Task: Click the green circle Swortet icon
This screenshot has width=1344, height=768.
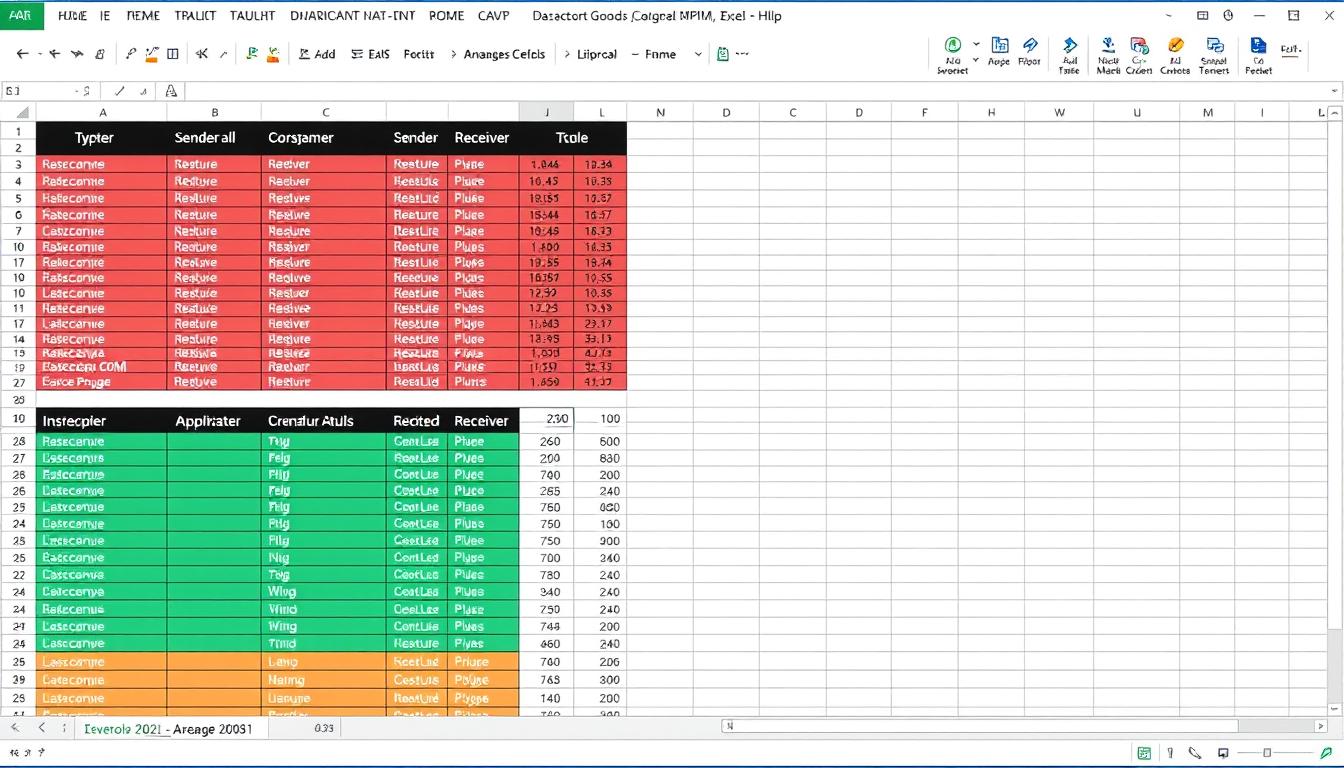Action: [952, 45]
